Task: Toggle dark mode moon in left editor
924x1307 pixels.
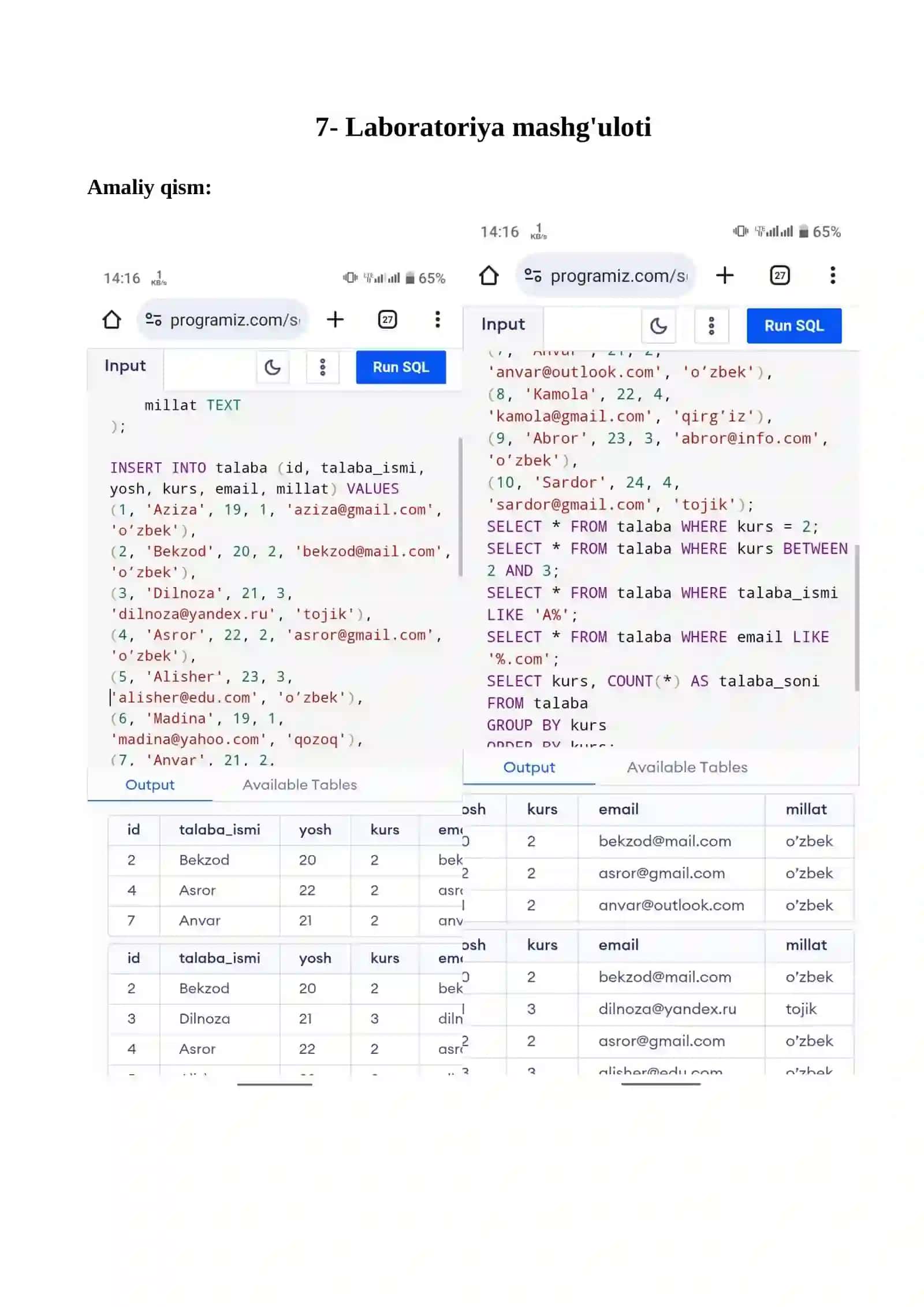Action: pyautogui.click(x=272, y=367)
